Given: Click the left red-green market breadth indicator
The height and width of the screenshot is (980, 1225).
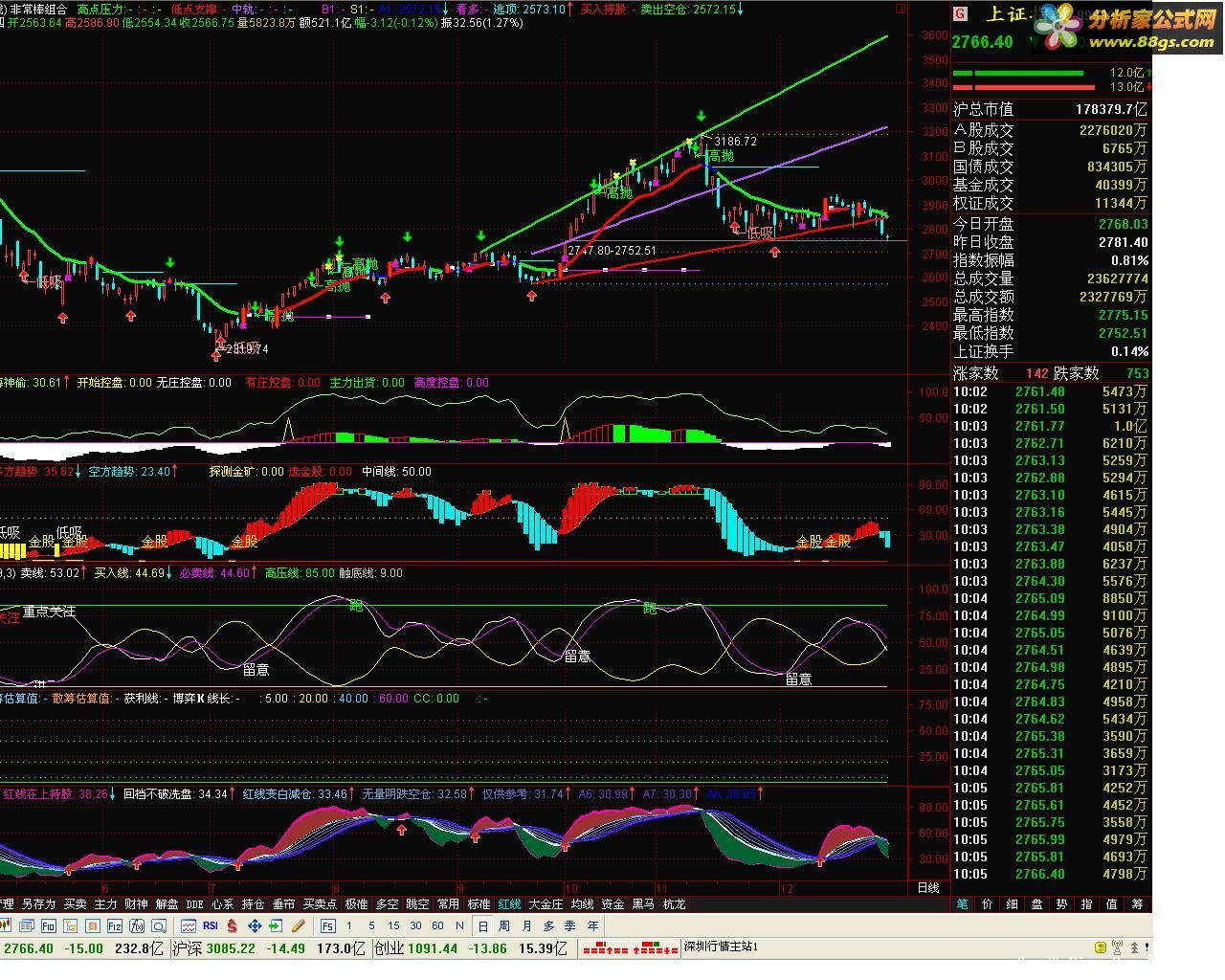Looking at the screenshot, I should (606, 947).
